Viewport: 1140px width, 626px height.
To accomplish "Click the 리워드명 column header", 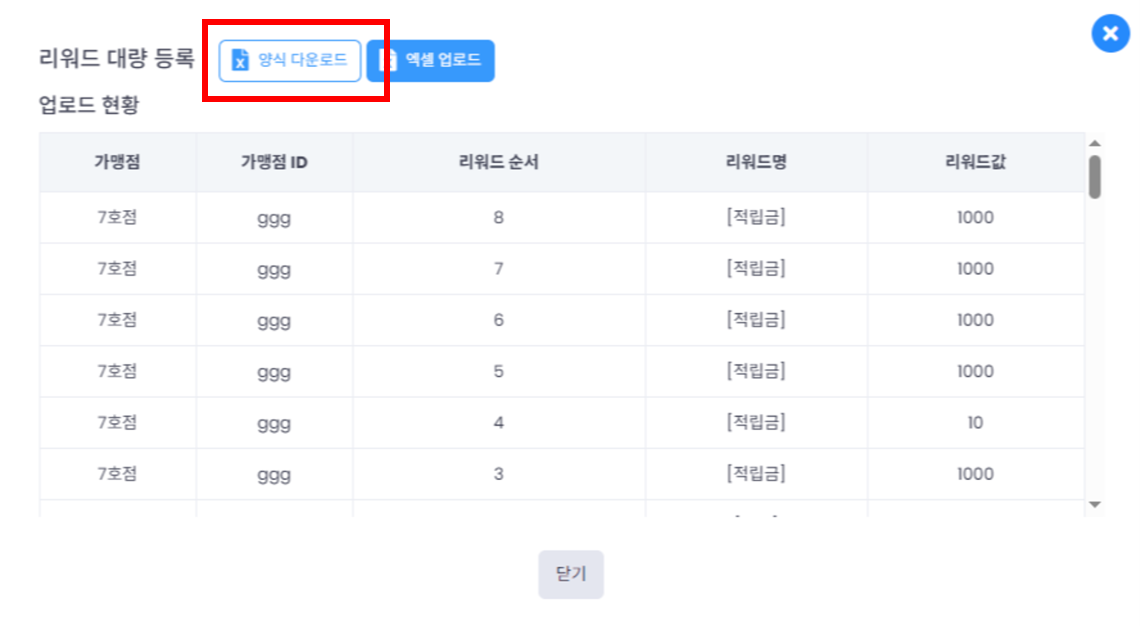I will pos(756,162).
